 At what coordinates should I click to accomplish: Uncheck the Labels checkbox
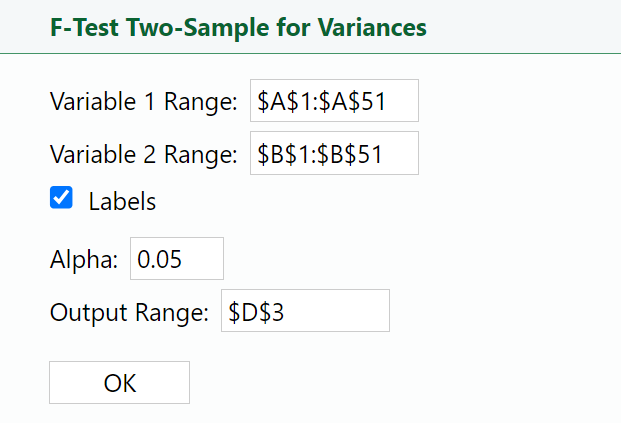click(61, 199)
